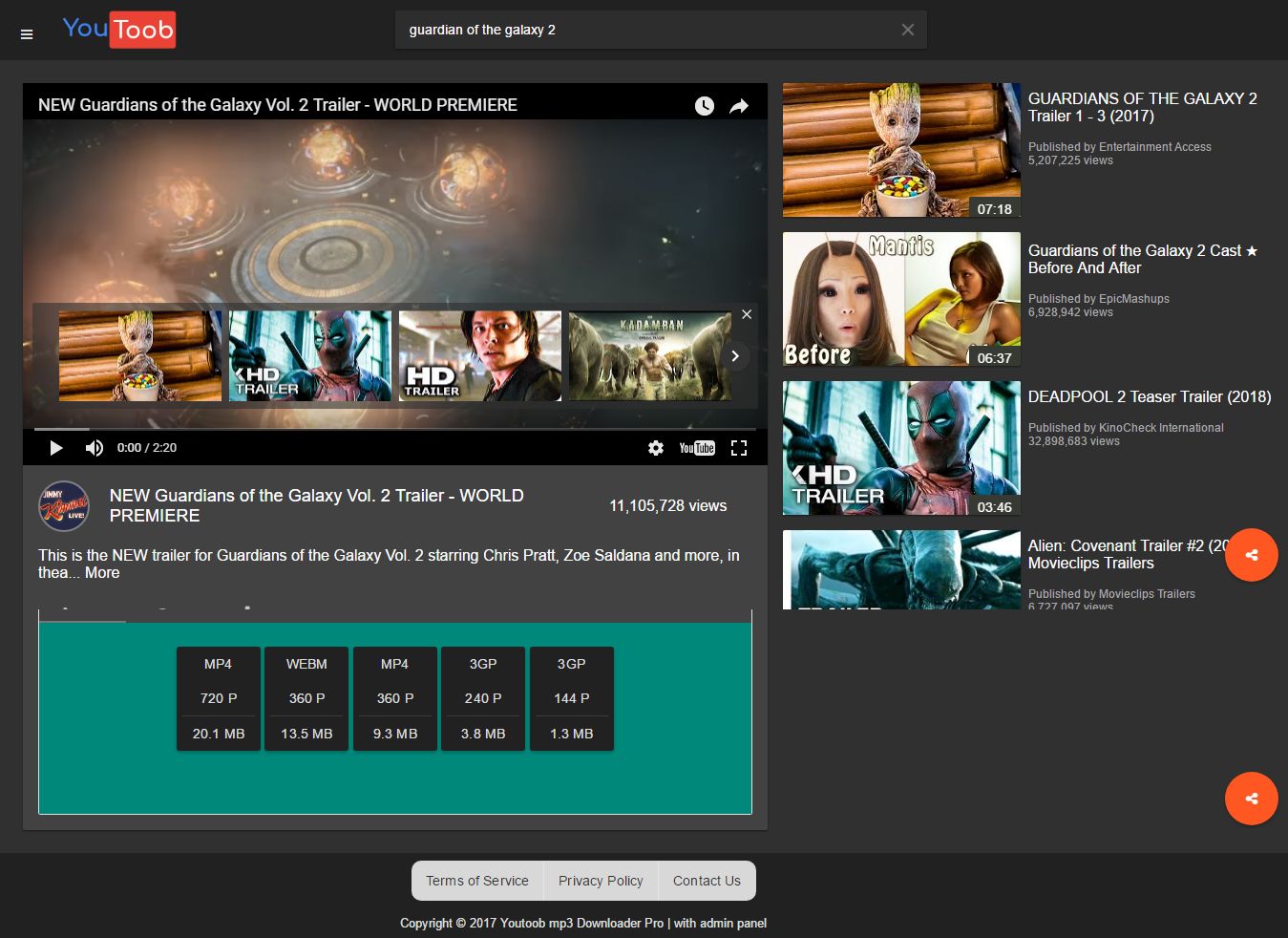Open 'DEADPOOL 2 Teaser Trailer (2018)' title

1150,396
